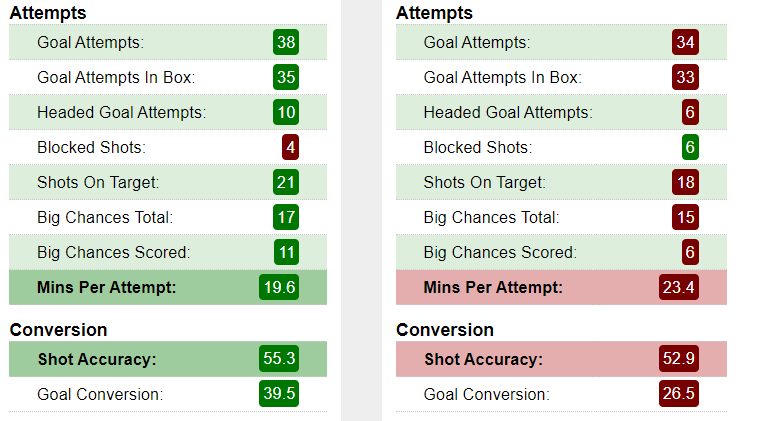This screenshot has height=421, width=759.
Task: Select left Shots On Target value 21
Action: (x=286, y=182)
